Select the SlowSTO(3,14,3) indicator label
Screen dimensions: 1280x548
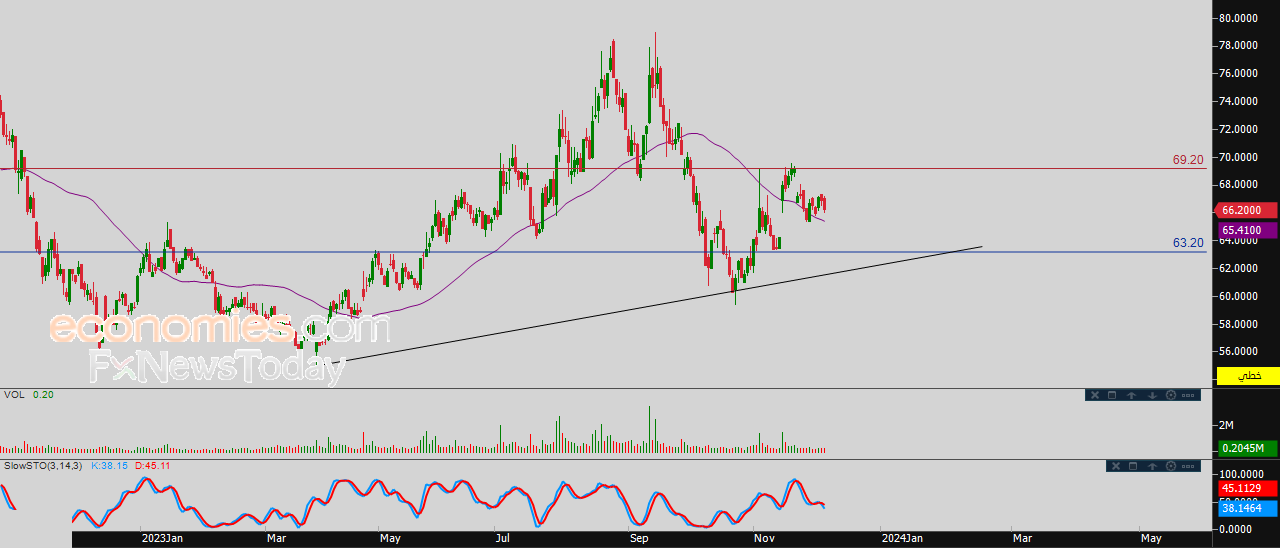pyautogui.click(x=44, y=466)
